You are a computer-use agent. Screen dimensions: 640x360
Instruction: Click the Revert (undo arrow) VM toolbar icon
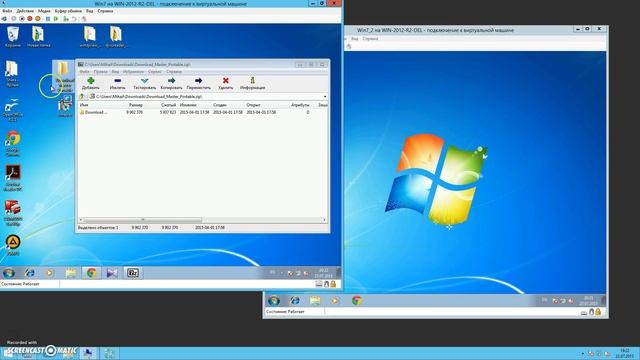[x=74, y=19]
